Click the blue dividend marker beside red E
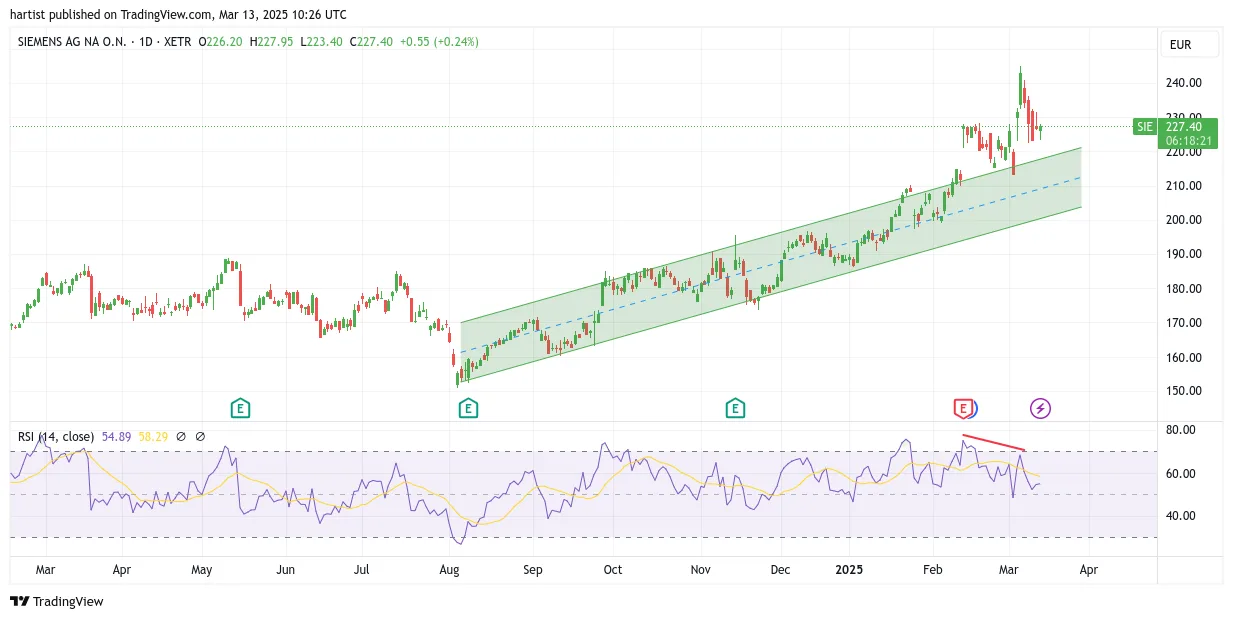This screenshot has width=1233, height=619. (975, 408)
